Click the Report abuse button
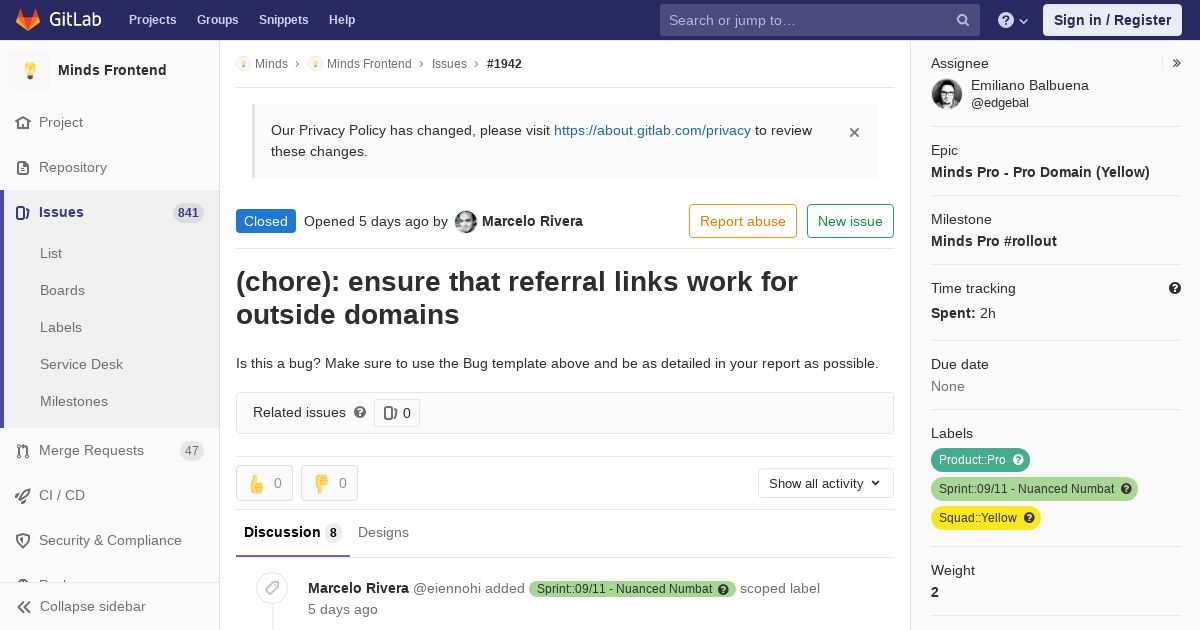The height and width of the screenshot is (630, 1200). coord(743,221)
